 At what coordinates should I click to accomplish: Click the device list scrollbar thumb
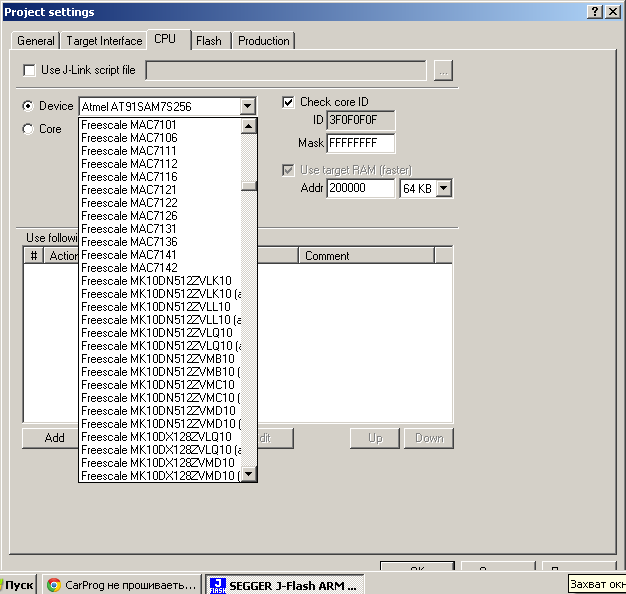click(248, 186)
